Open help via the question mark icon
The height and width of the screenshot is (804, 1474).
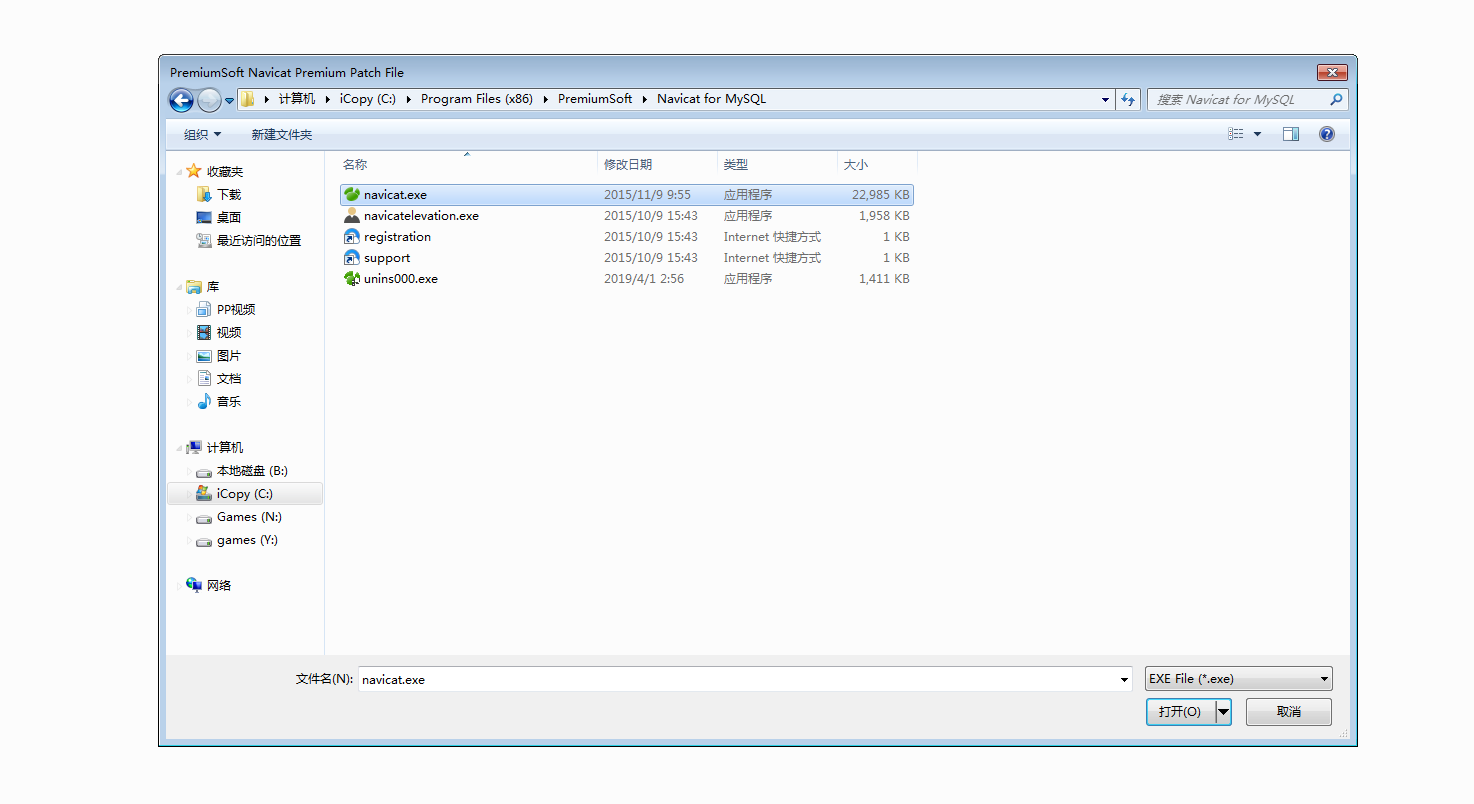[1327, 134]
